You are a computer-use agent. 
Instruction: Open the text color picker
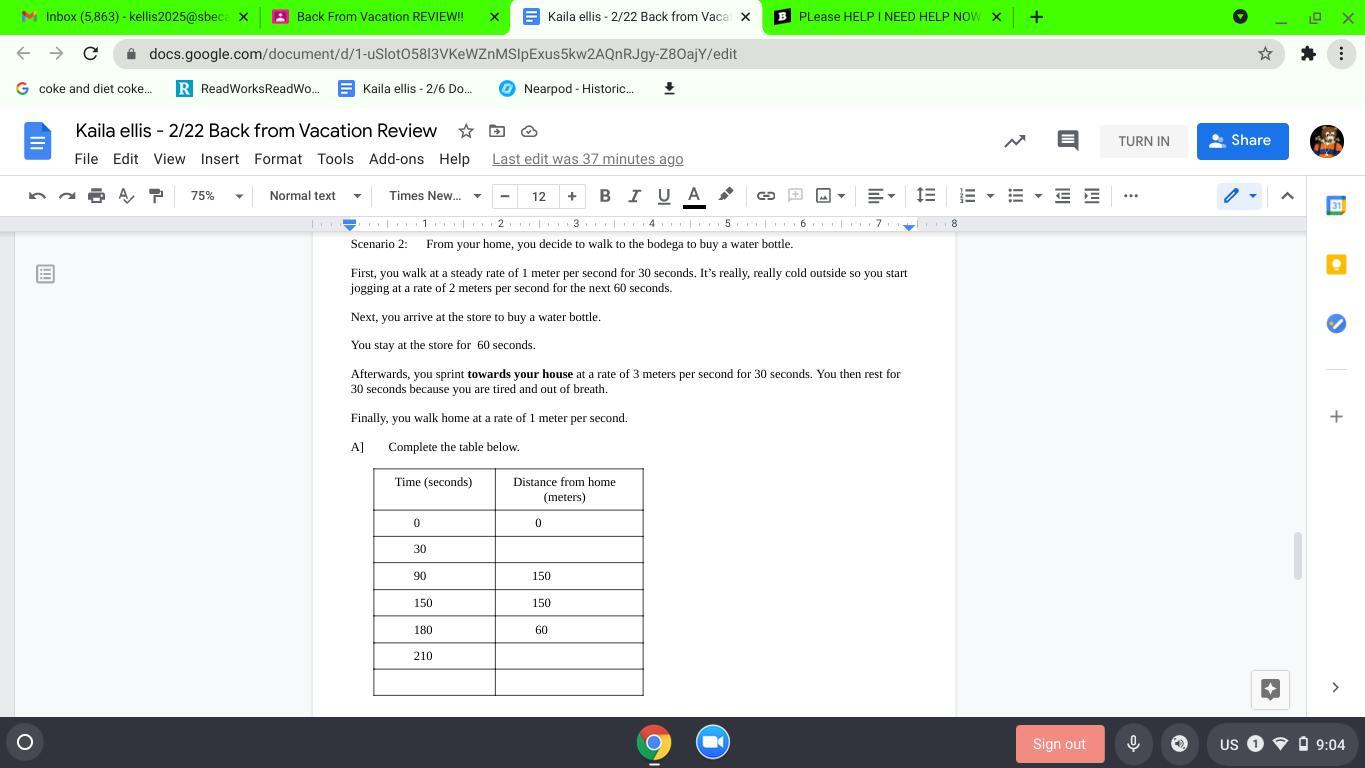pos(694,196)
